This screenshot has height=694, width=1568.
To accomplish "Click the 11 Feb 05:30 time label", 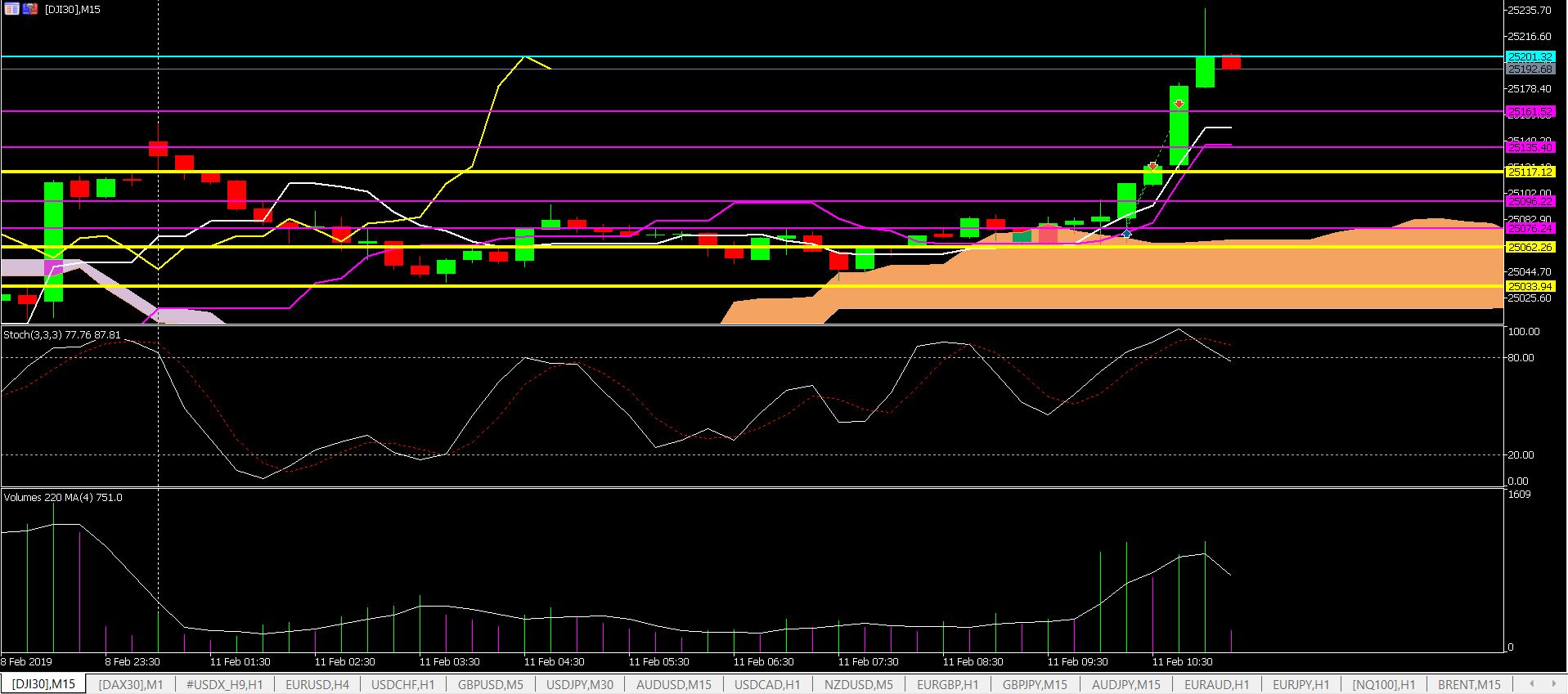I will point(659,662).
